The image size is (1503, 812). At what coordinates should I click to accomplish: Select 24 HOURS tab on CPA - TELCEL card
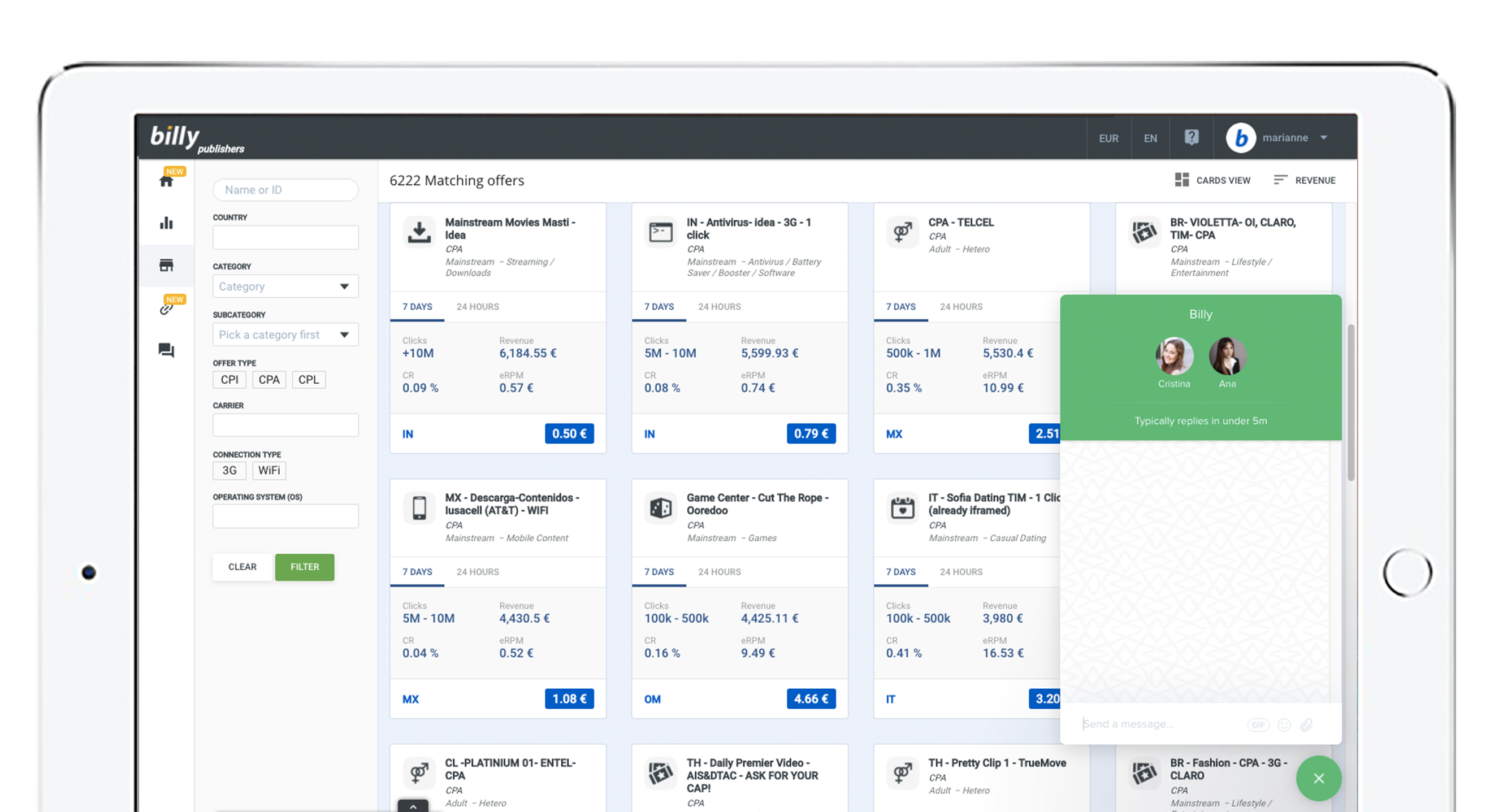[961, 307]
